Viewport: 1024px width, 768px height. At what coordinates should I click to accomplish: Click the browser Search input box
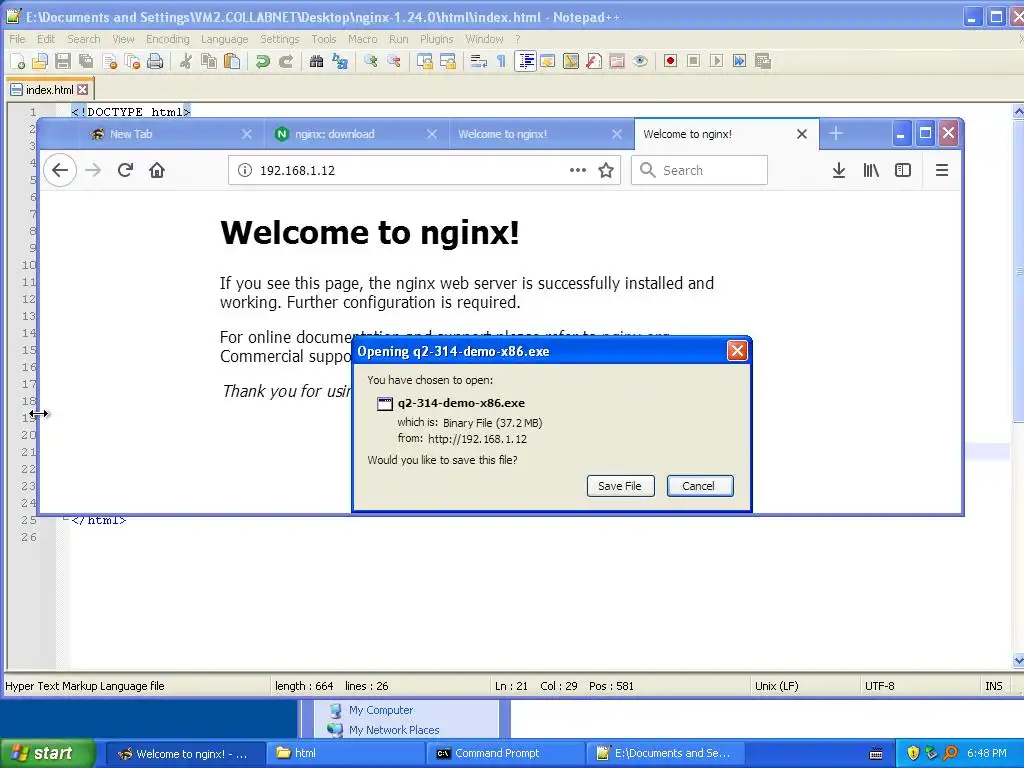tap(699, 170)
